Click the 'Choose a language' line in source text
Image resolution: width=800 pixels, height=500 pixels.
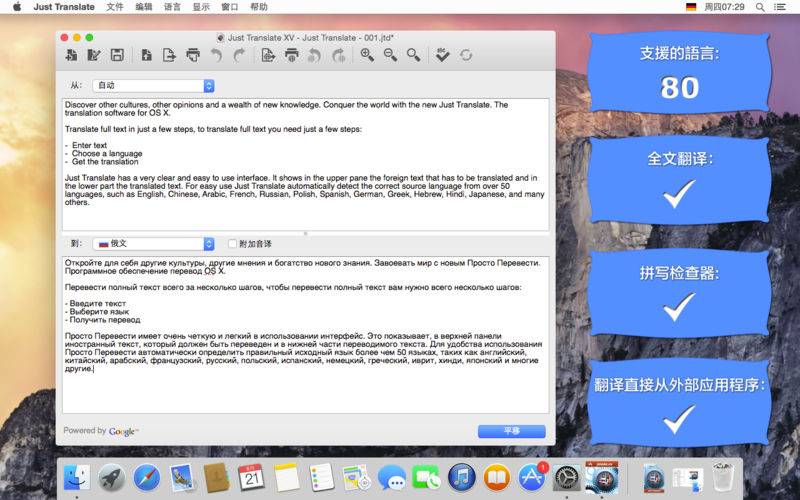[107, 154]
